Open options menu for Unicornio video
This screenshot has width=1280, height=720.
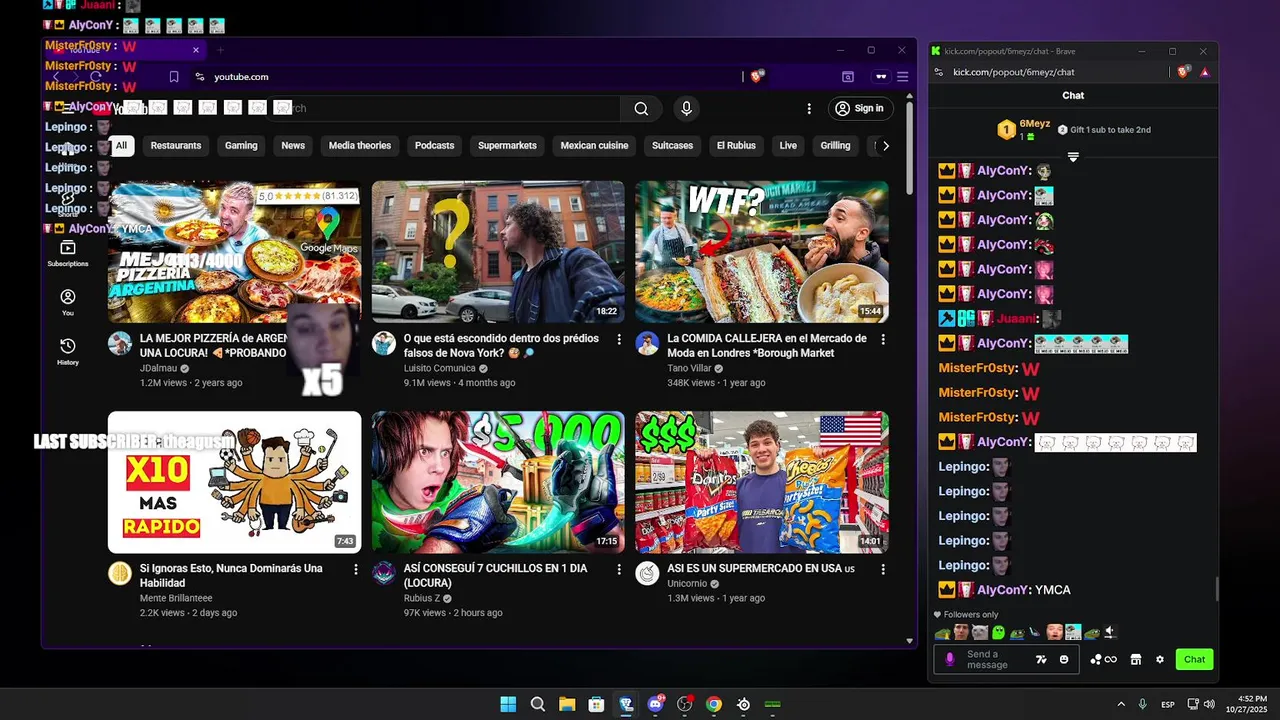point(883,569)
